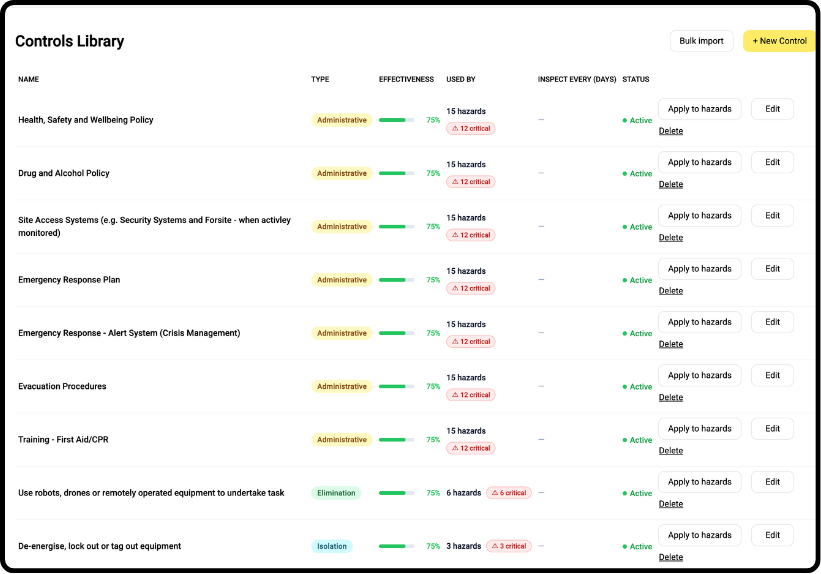Image resolution: width=821 pixels, height=574 pixels.
Task: Click 12 critical badge for Emergency Response Plan
Action: click(471, 289)
